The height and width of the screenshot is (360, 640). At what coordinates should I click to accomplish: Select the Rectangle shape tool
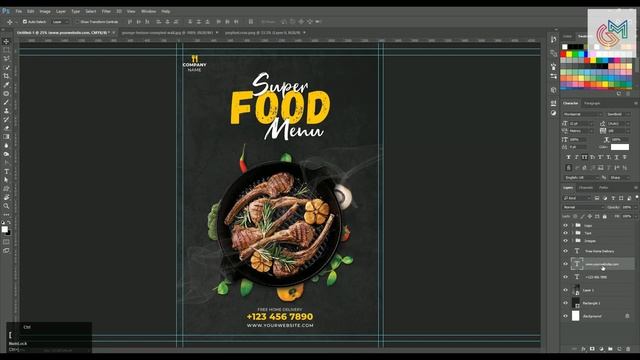pyautogui.click(x=6, y=189)
